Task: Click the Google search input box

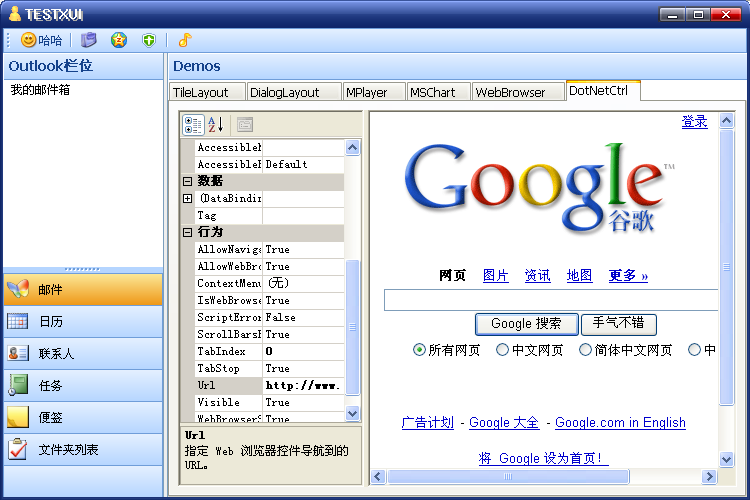Action: point(551,300)
